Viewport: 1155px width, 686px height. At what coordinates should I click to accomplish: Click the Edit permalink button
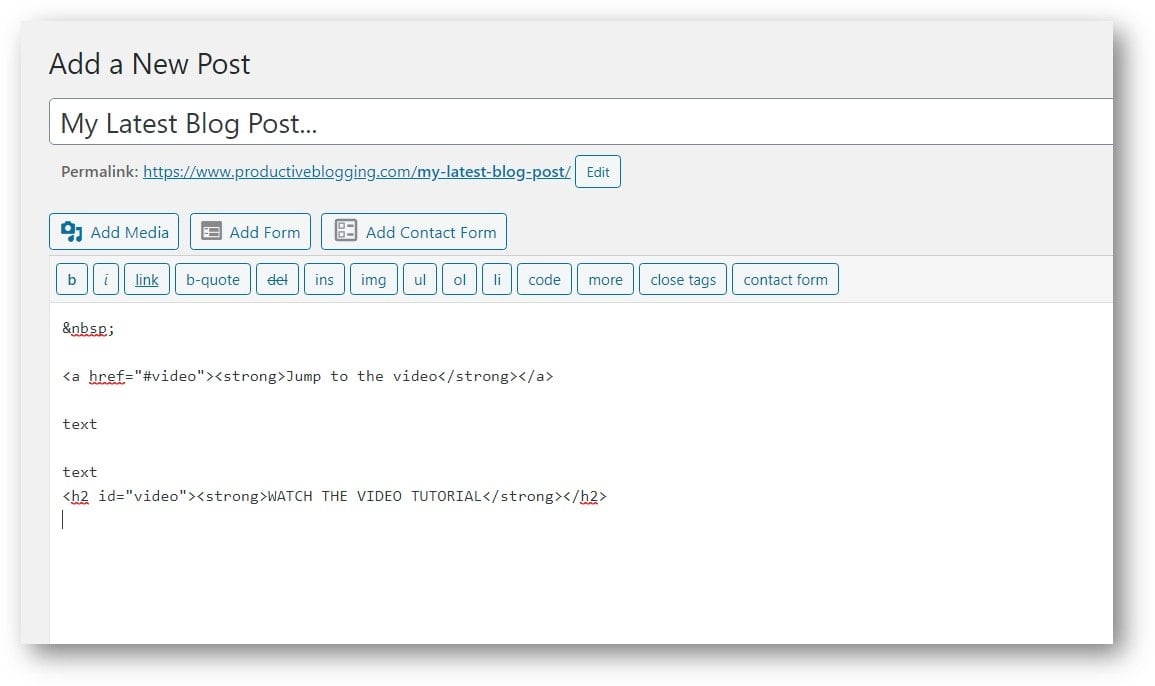coord(597,172)
